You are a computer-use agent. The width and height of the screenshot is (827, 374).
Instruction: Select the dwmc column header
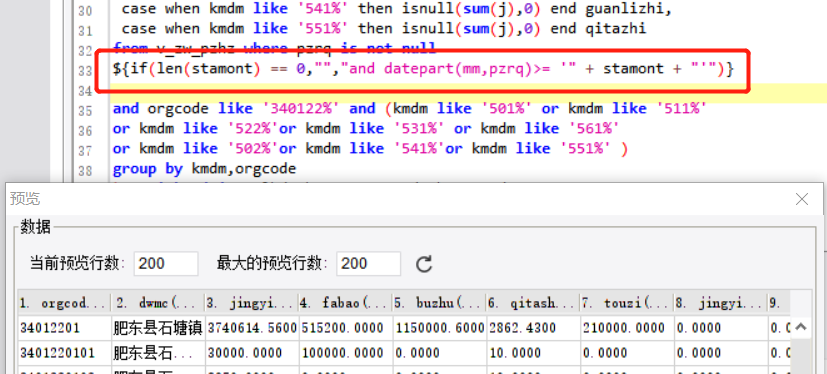[x=158, y=302]
